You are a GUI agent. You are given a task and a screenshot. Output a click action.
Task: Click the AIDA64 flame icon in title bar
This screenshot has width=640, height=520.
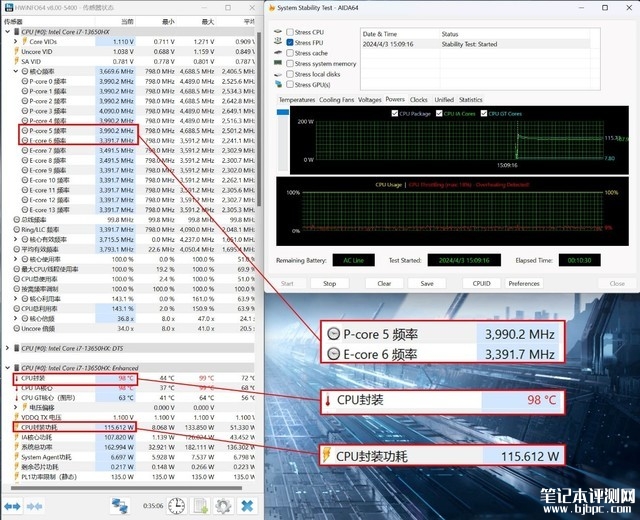pyautogui.click(x=272, y=7)
